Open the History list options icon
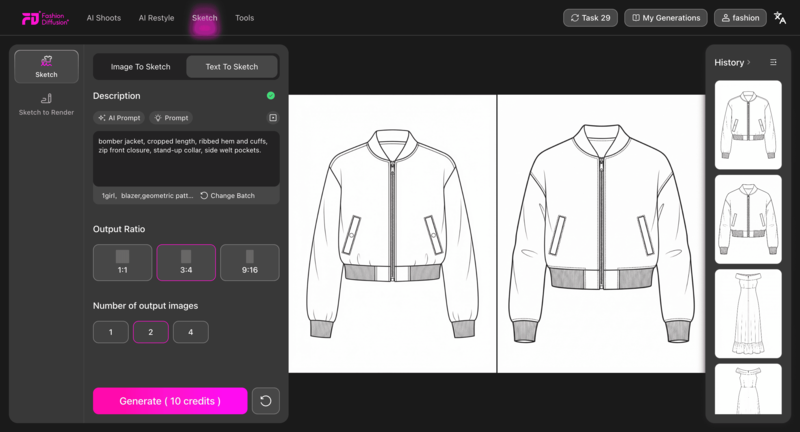The width and height of the screenshot is (800, 432). 773,62
